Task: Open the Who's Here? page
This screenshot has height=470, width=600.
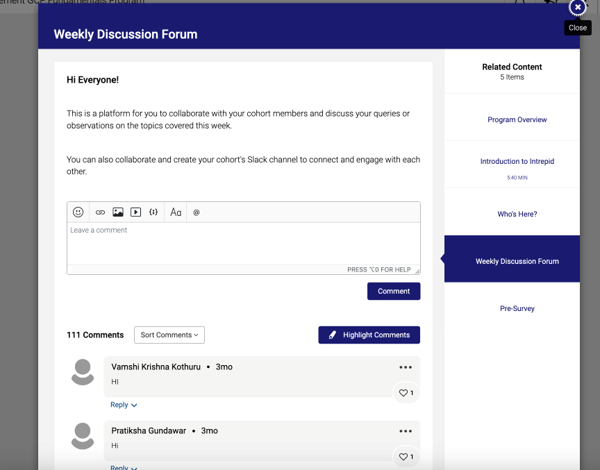Action: (x=517, y=214)
